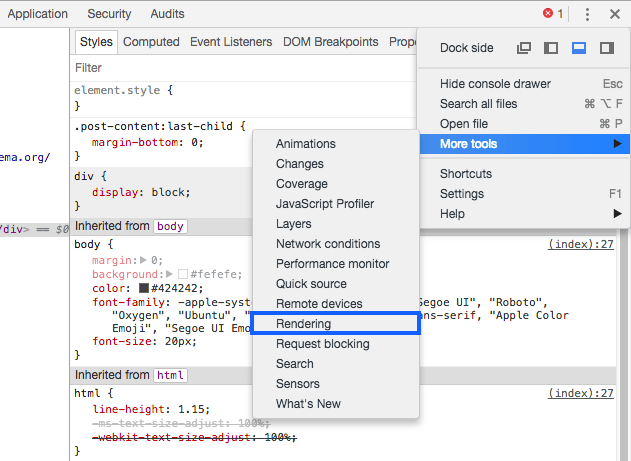The height and width of the screenshot is (461, 631).
Task: Close DevTools with the X icon
Action: [x=614, y=14]
